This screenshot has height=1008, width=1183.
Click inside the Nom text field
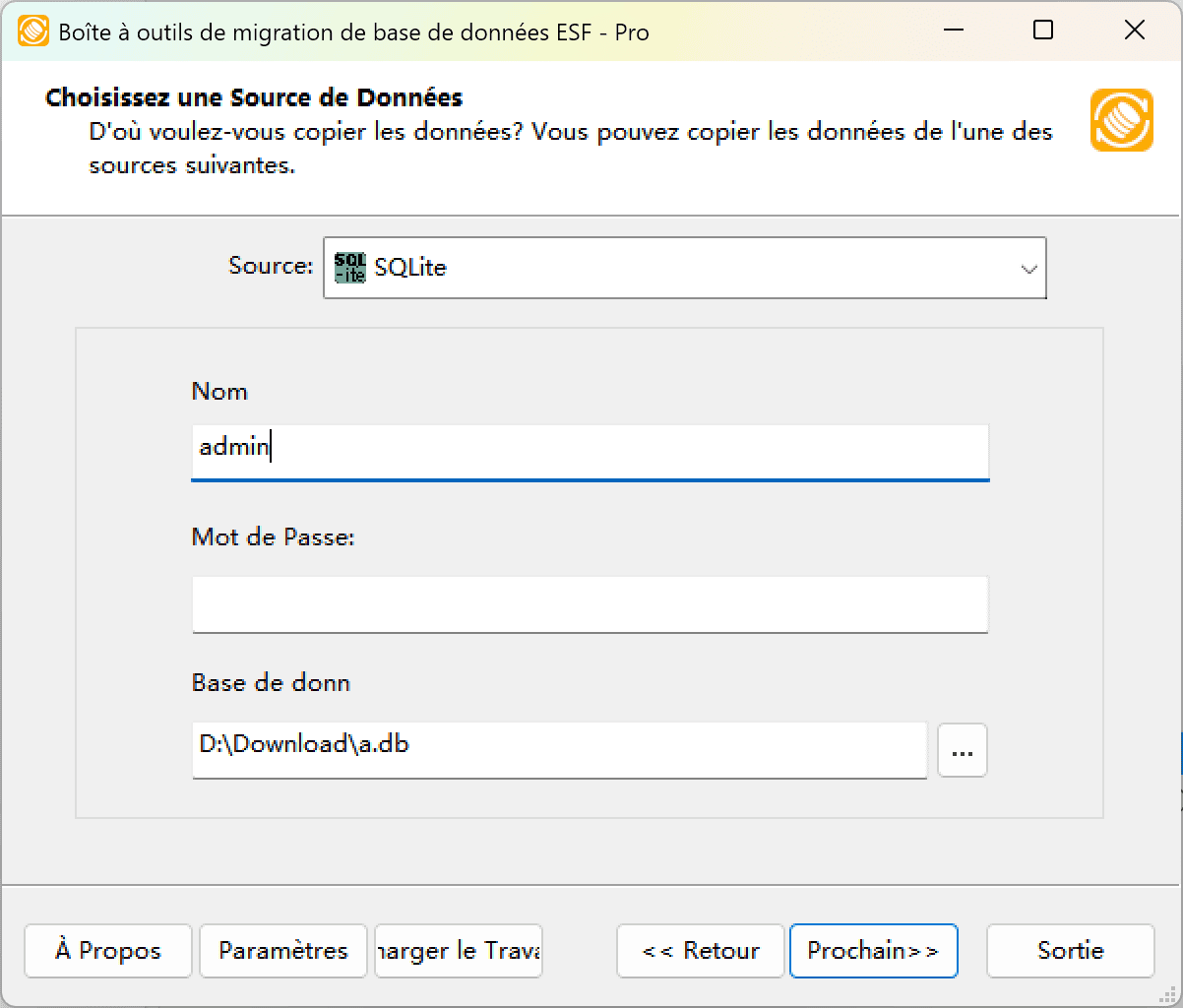click(x=590, y=451)
